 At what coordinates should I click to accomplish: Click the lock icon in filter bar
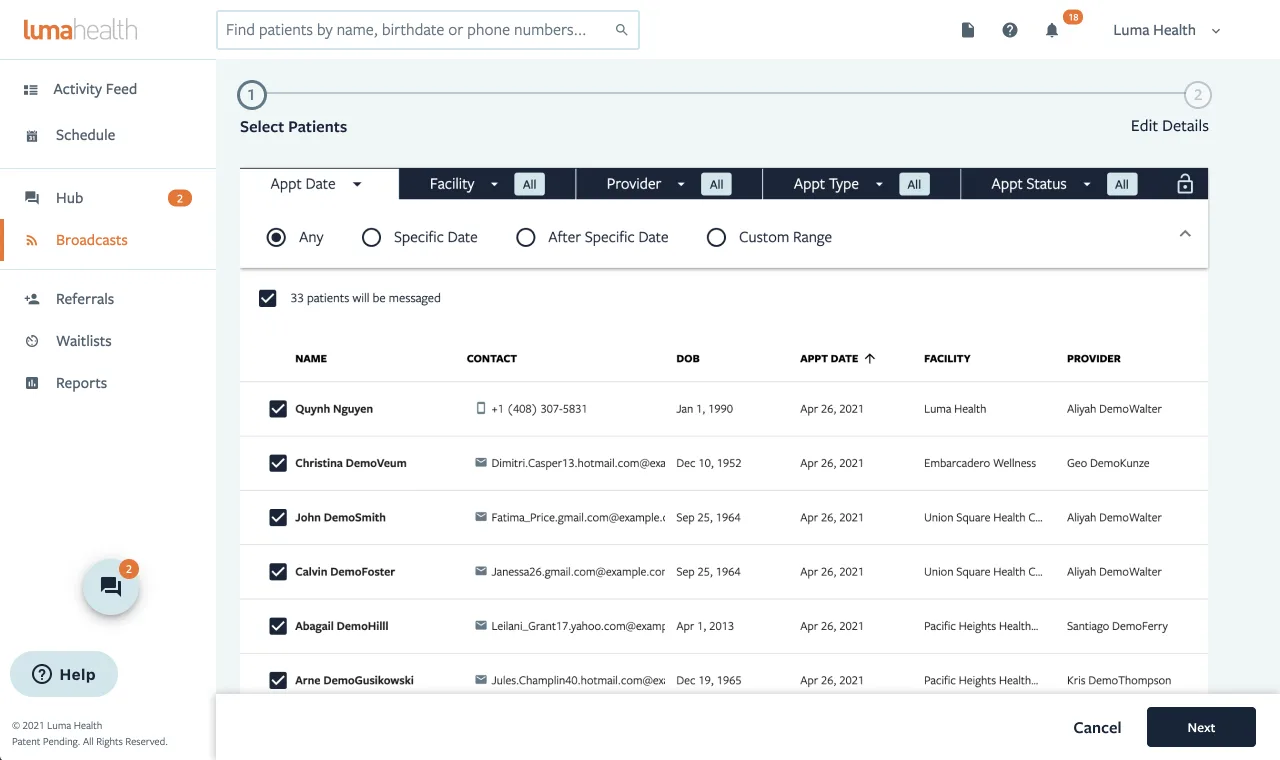1185,184
